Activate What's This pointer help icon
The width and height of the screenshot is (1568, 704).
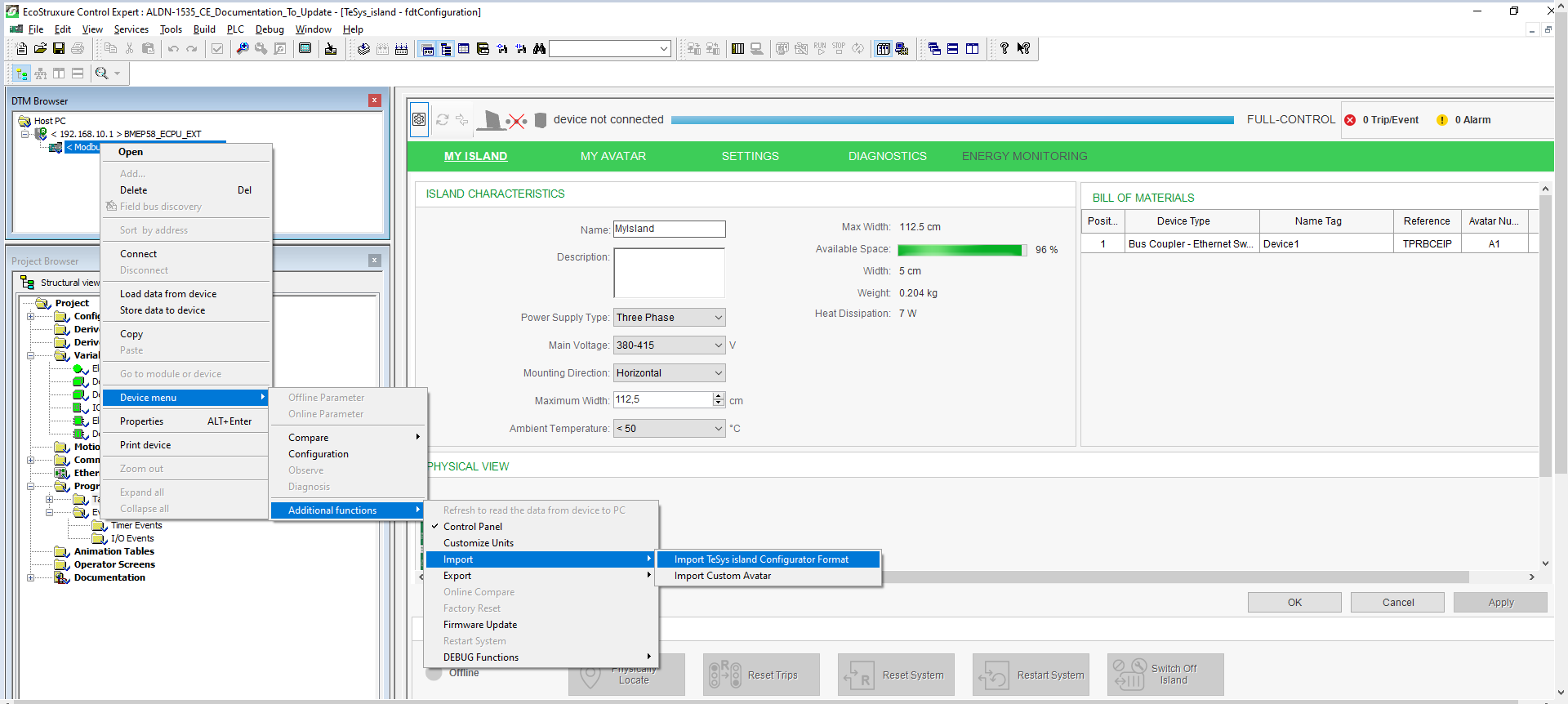1023,49
